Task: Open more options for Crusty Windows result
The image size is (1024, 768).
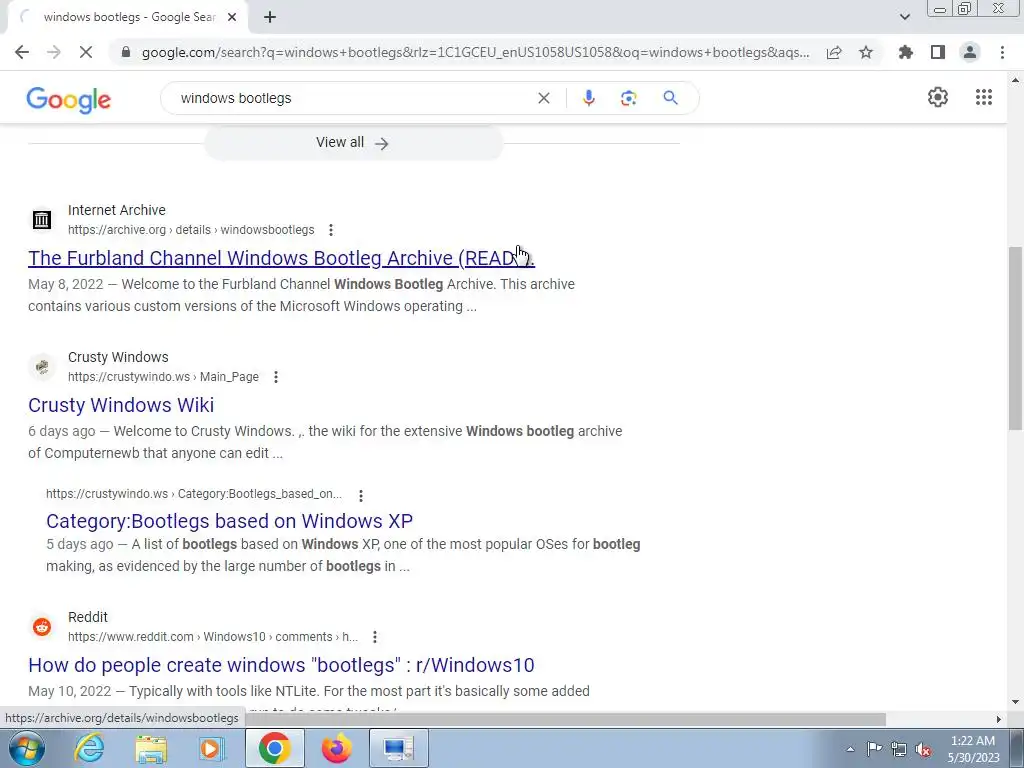Action: click(276, 377)
